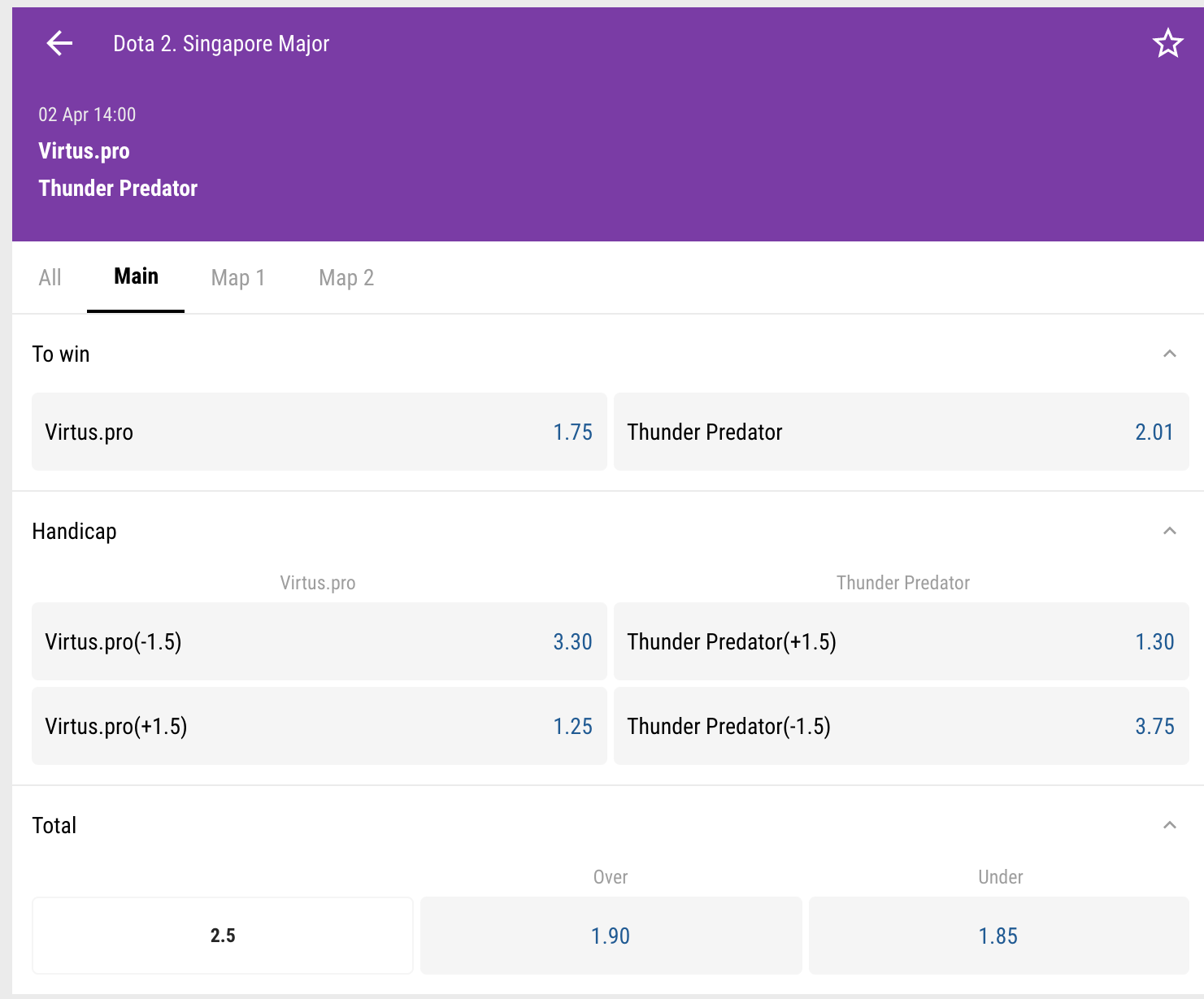Select the Main tab
The width and height of the screenshot is (1204, 999).
click(x=136, y=276)
